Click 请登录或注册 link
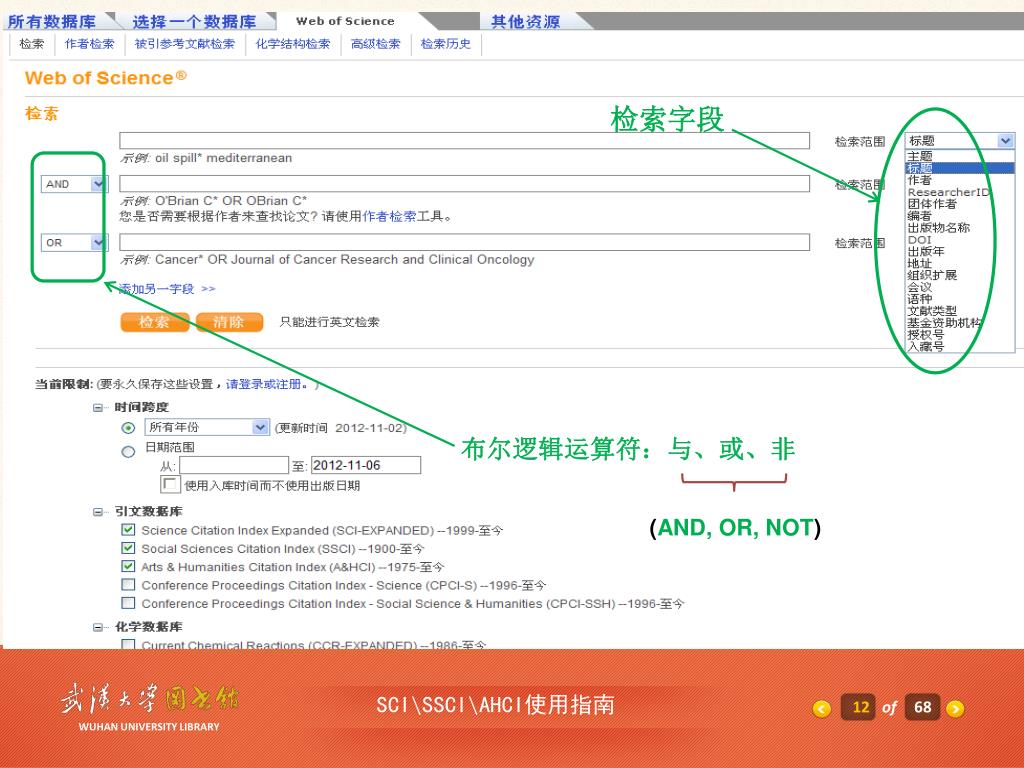The width and height of the screenshot is (1024, 768). 266,384
